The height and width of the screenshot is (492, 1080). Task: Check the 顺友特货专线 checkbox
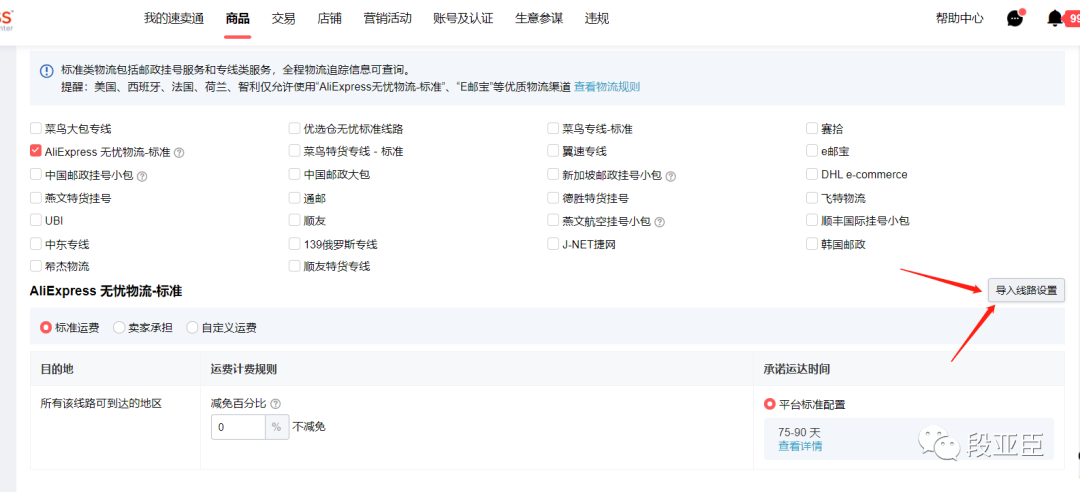pyautogui.click(x=295, y=266)
